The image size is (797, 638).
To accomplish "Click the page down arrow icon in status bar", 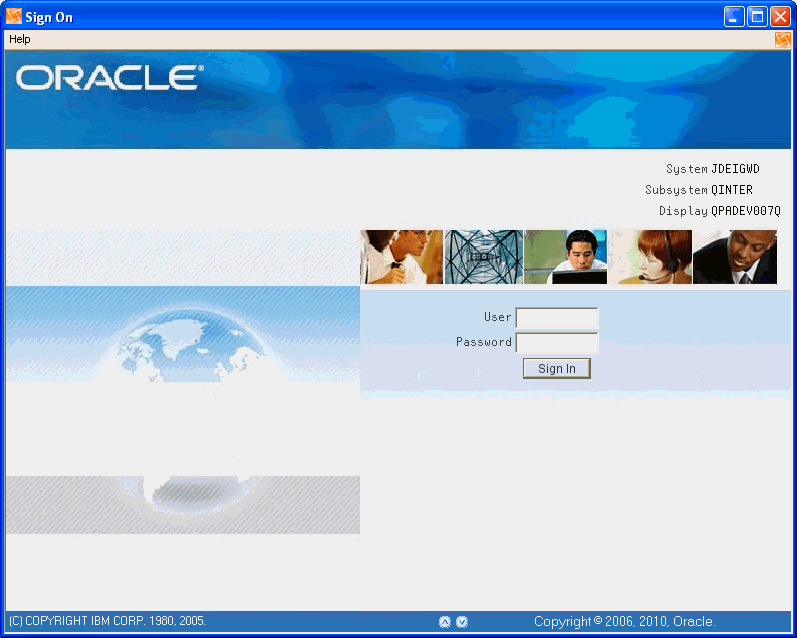I will 462,621.
